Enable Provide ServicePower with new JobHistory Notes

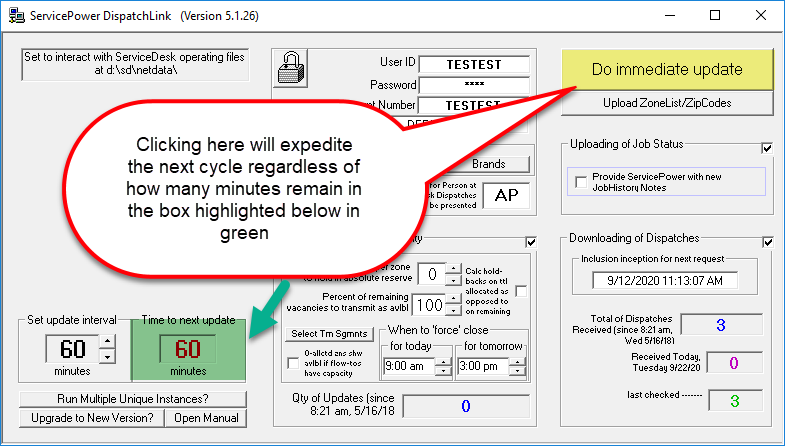click(581, 182)
